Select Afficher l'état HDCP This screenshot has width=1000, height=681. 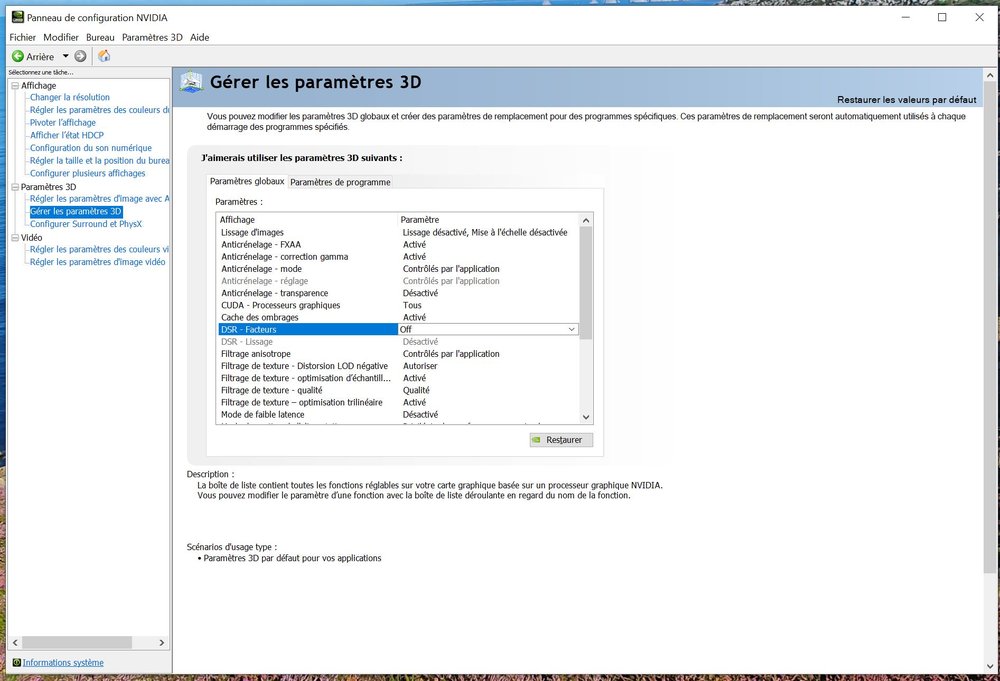click(x=66, y=135)
